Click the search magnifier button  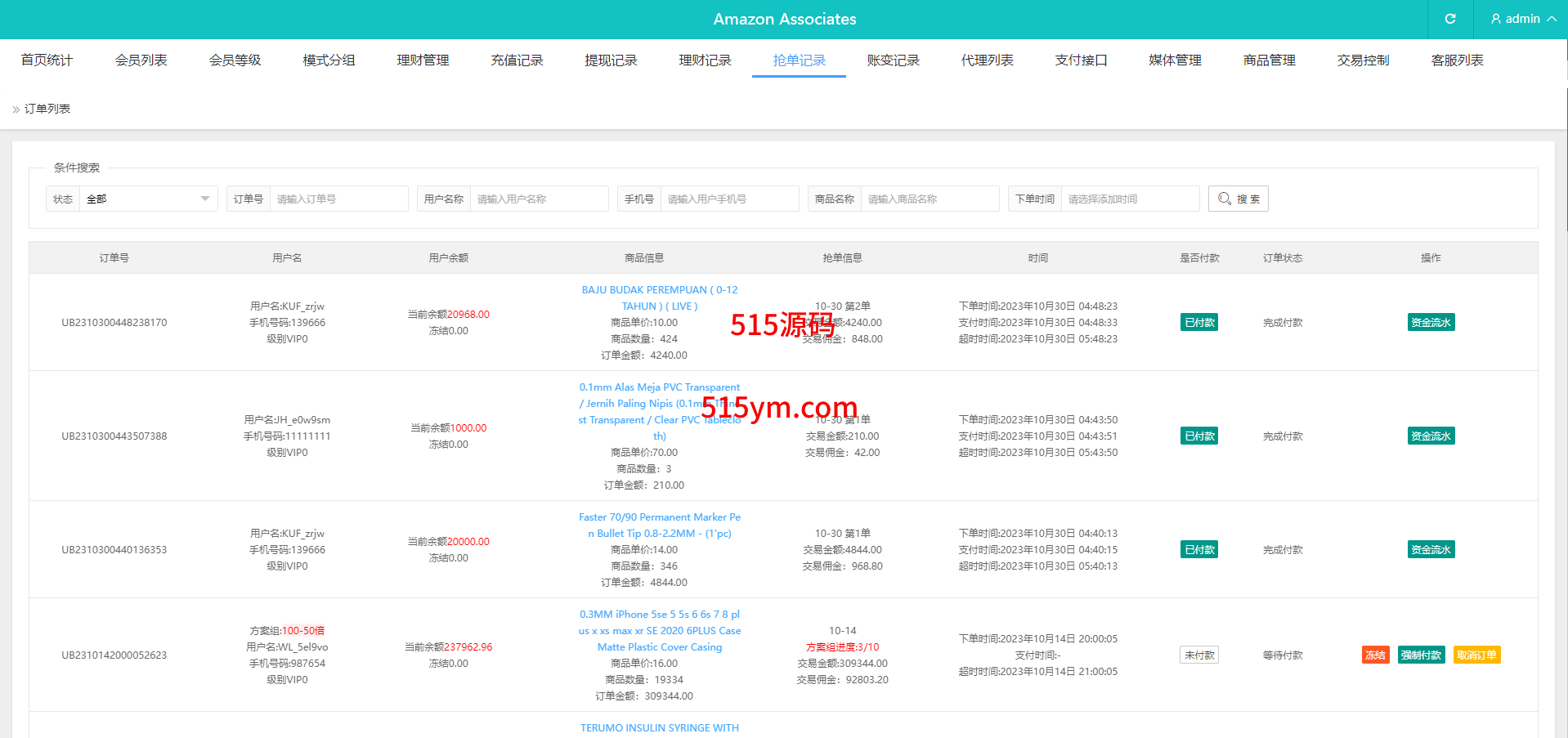(x=1238, y=199)
